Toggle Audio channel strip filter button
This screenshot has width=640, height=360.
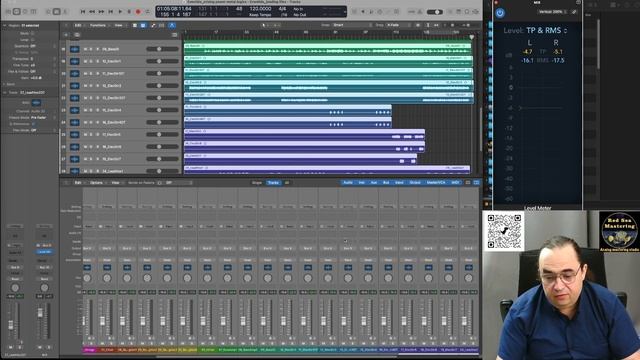(348, 183)
